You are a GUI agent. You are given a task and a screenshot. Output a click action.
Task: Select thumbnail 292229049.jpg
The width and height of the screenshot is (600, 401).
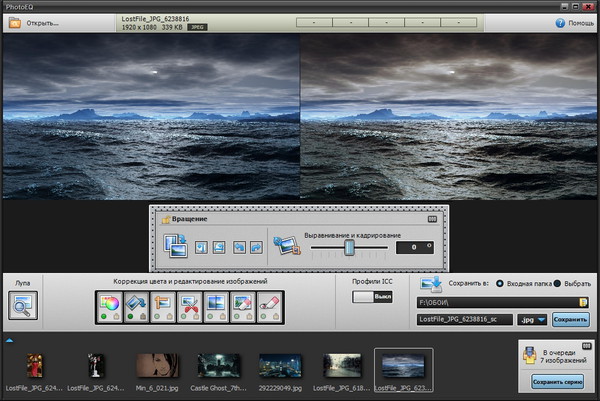pyautogui.click(x=280, y=371)
